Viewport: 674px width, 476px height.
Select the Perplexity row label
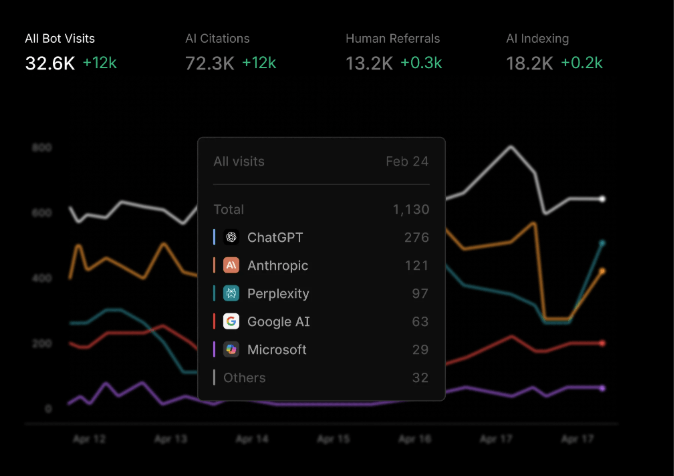[278, 294]
